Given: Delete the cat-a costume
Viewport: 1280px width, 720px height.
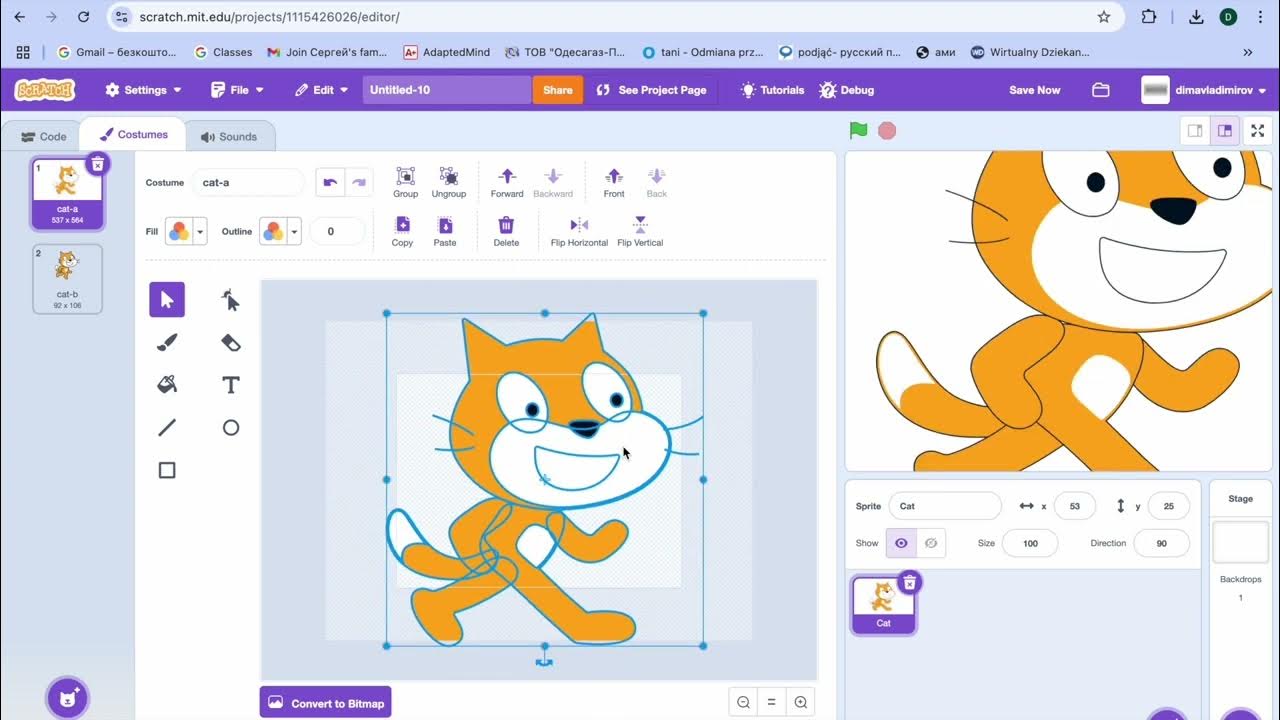Looking at the screenshot, I should tap(97, 164).
